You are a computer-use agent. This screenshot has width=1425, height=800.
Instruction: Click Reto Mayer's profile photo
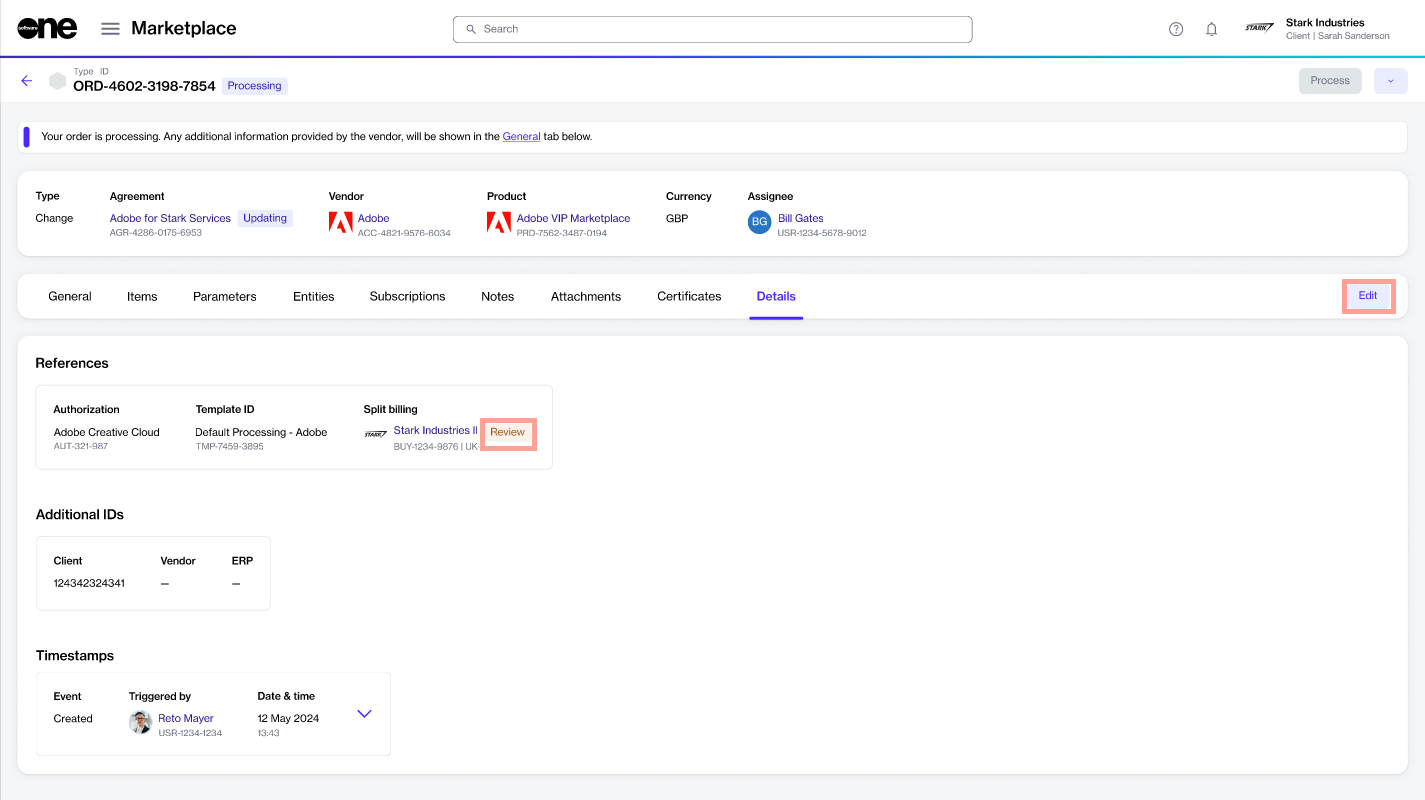pos(141,723)
